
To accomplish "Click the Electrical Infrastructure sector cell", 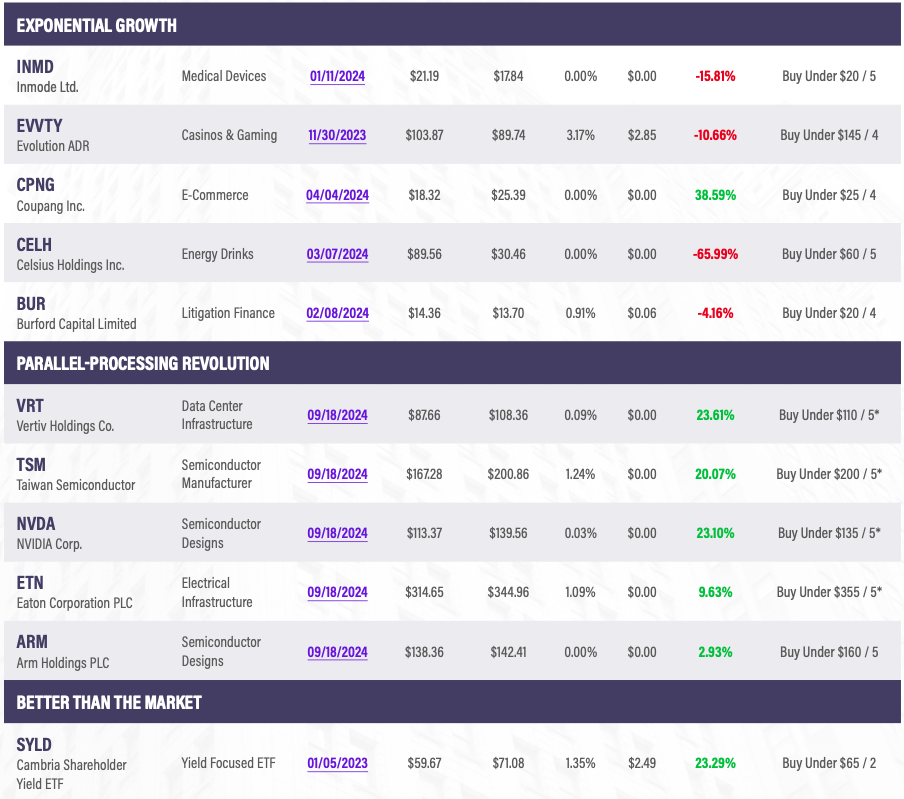I will 217,593.
